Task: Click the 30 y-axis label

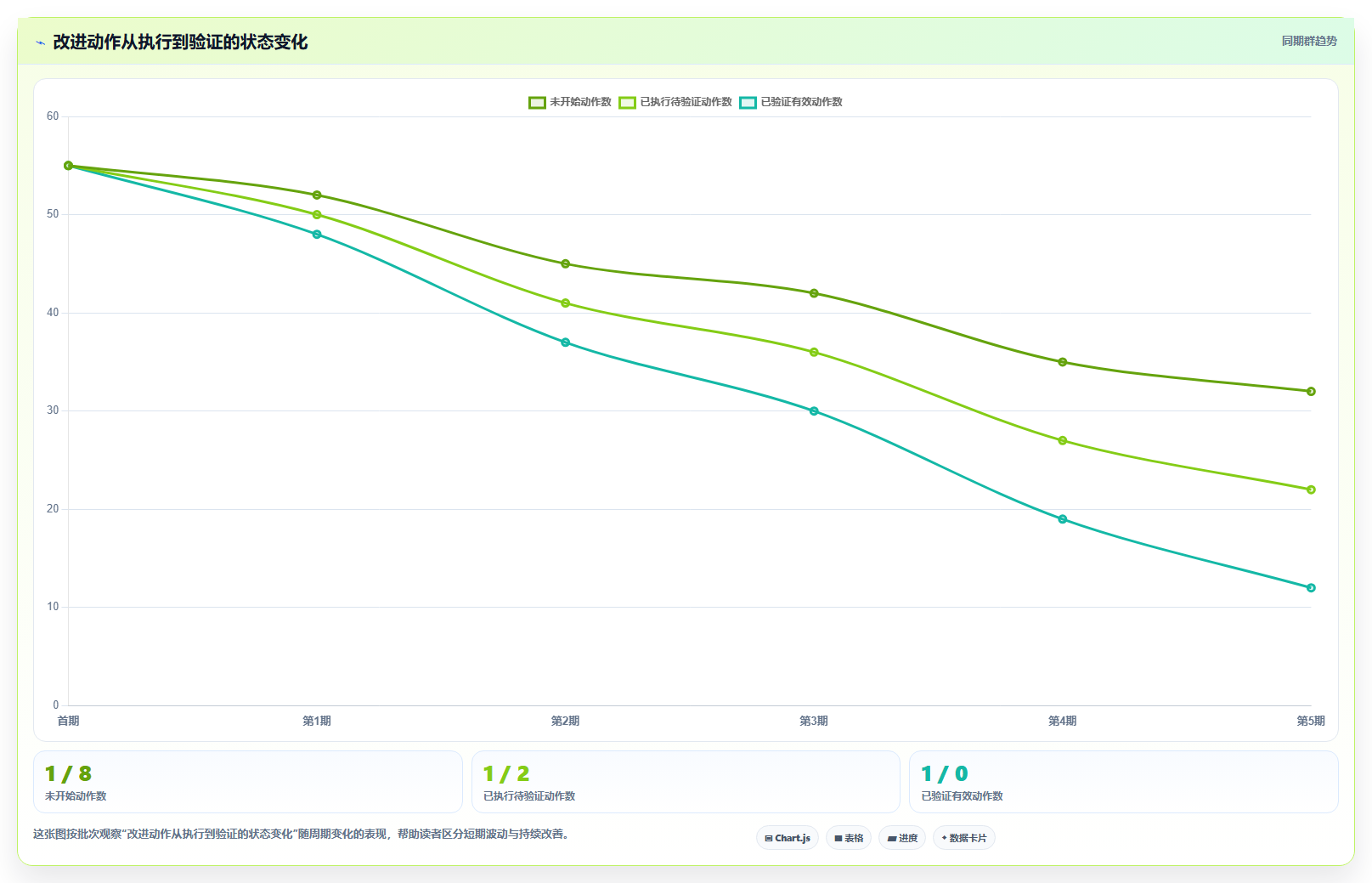Action: 53,410
